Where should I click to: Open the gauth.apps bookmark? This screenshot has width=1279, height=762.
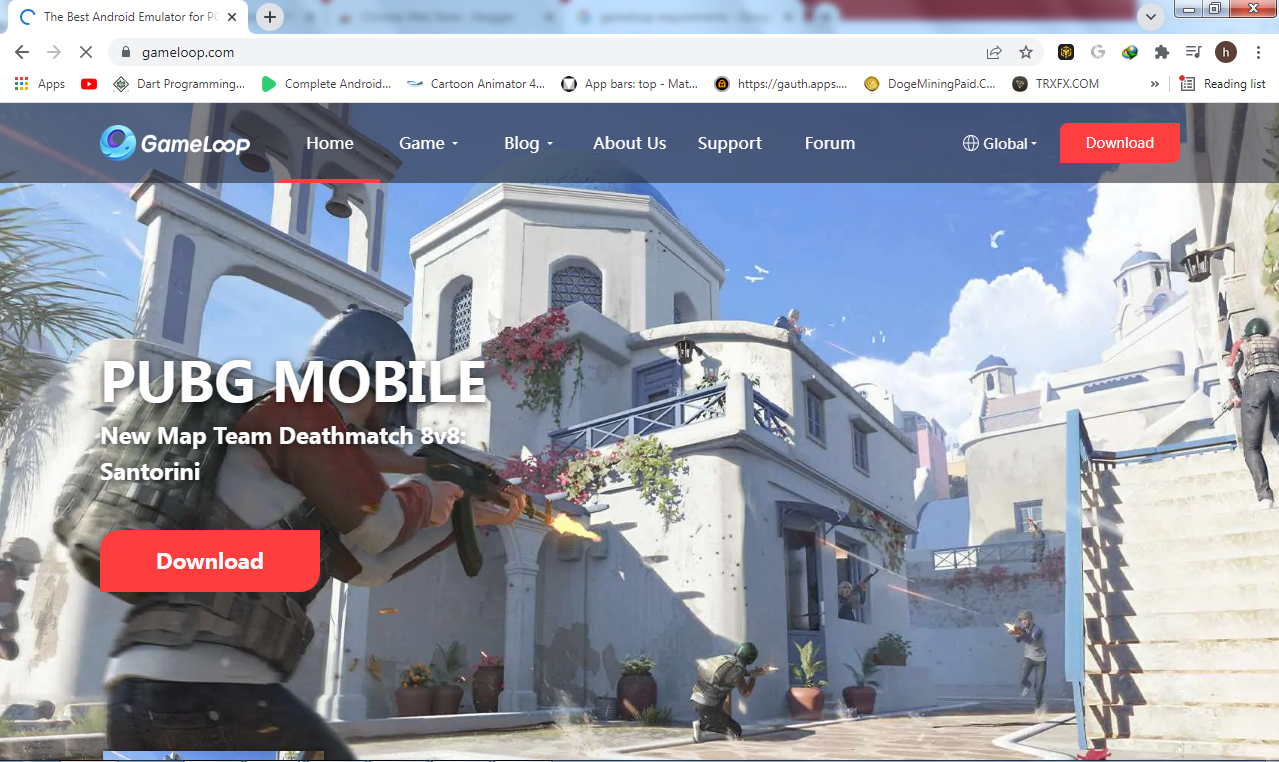(x=781, y=84)
